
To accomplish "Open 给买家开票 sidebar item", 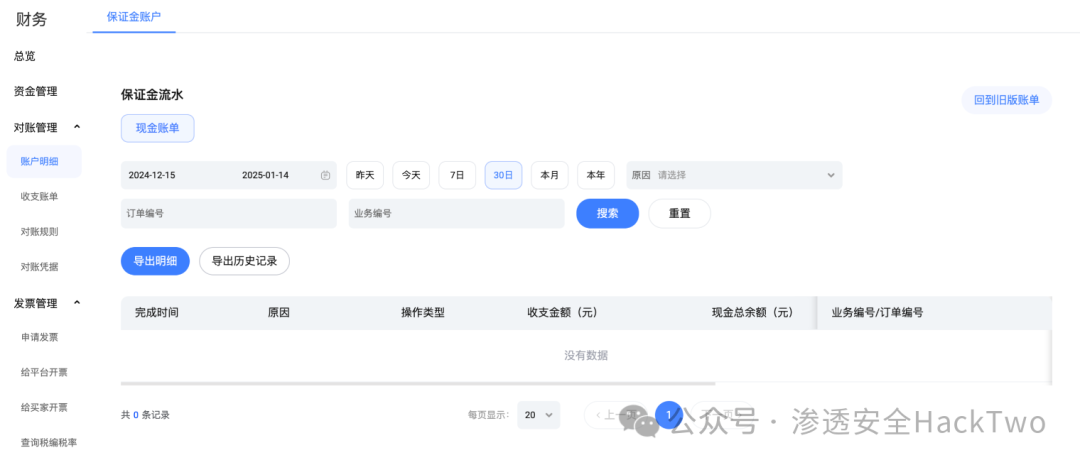I will [44, 408].
